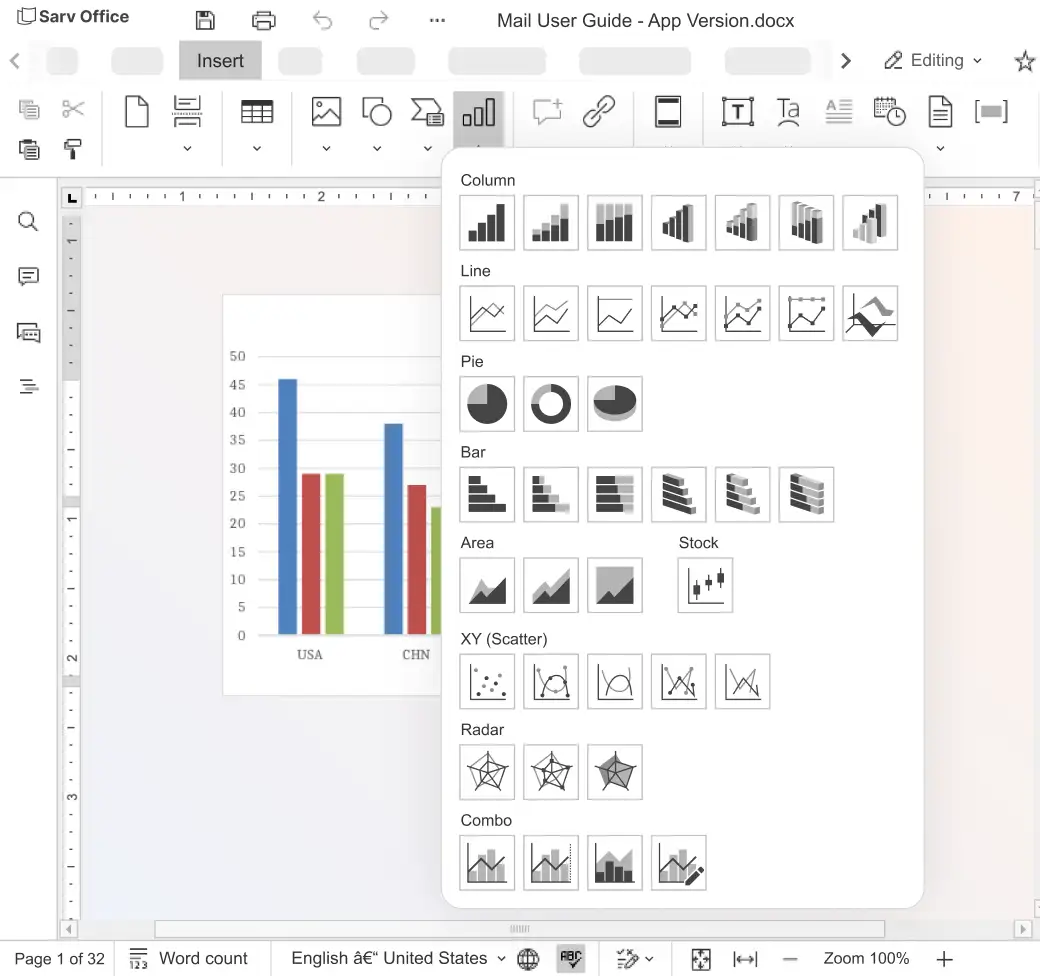Click the Save icon

(204, 20)
